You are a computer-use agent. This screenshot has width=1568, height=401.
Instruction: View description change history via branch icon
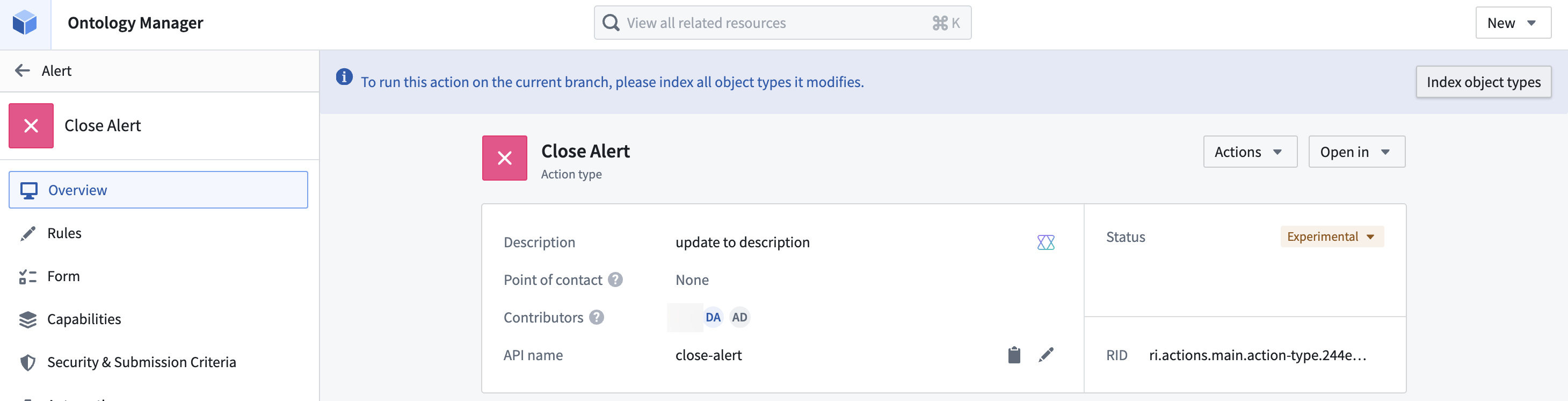[1047, 242]
